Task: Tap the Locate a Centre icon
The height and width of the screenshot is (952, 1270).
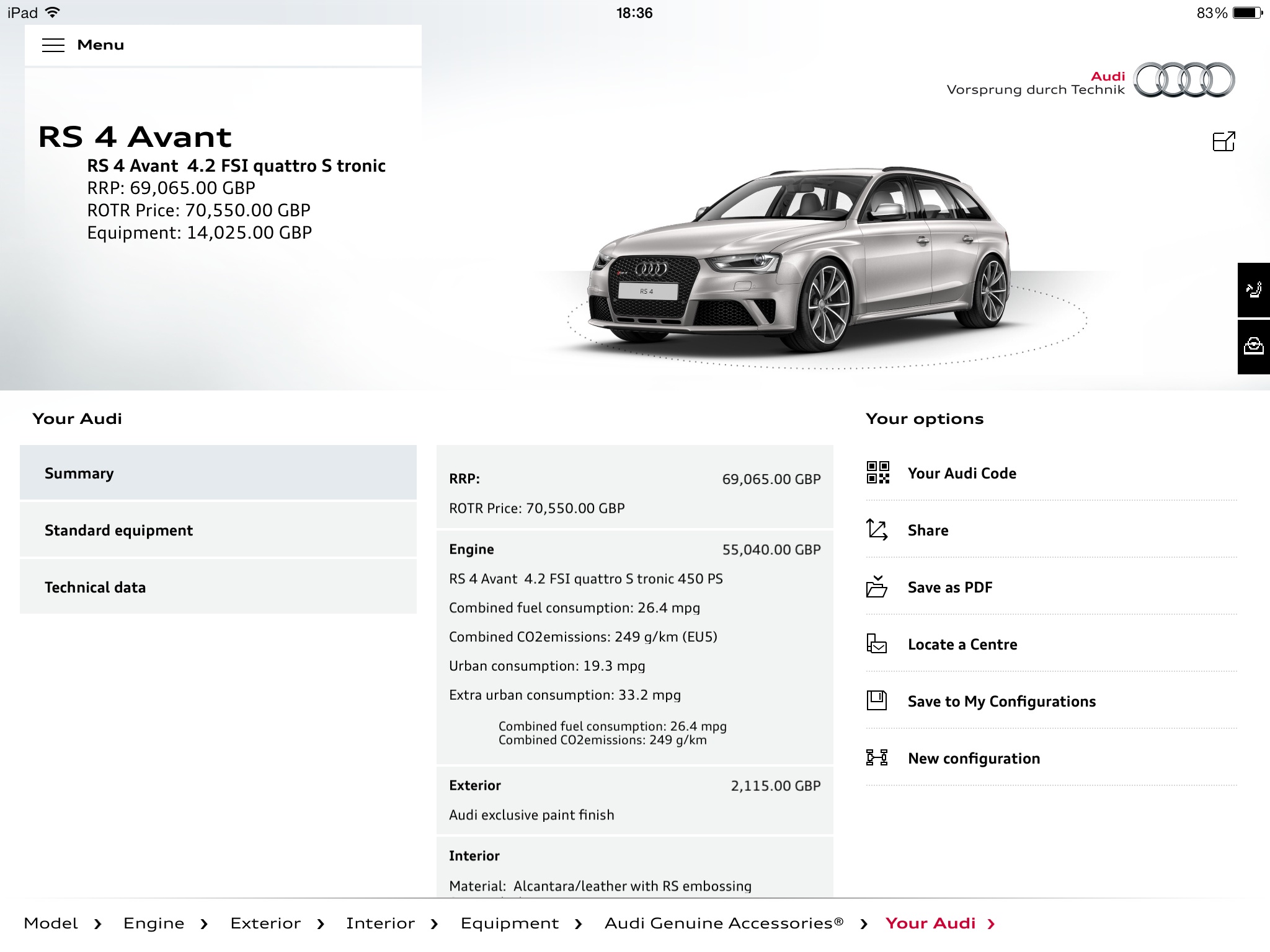Action: pyautogui.click(x=877, y=643)
